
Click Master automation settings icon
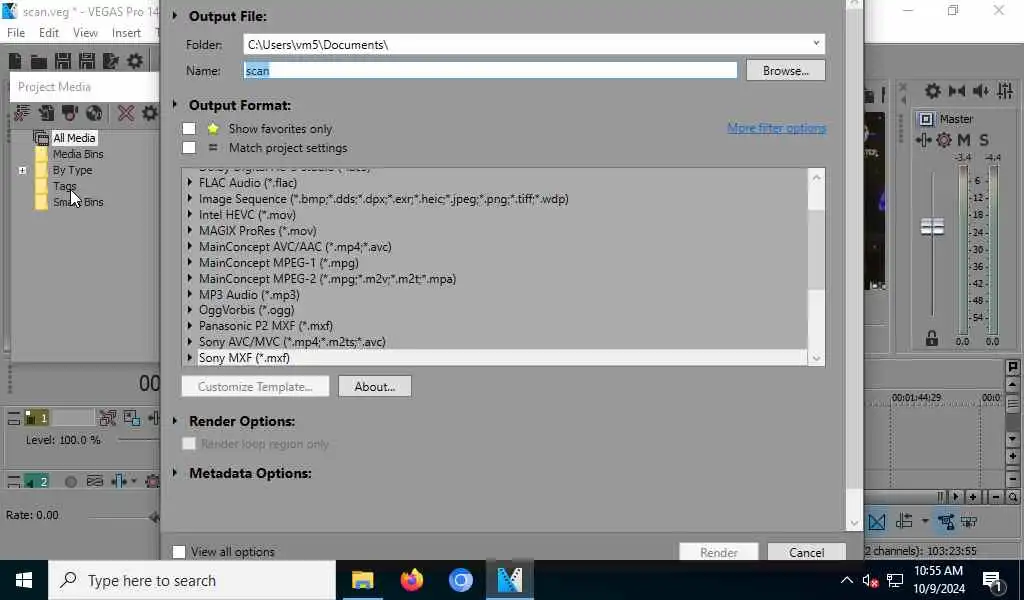tap(923, 140)
